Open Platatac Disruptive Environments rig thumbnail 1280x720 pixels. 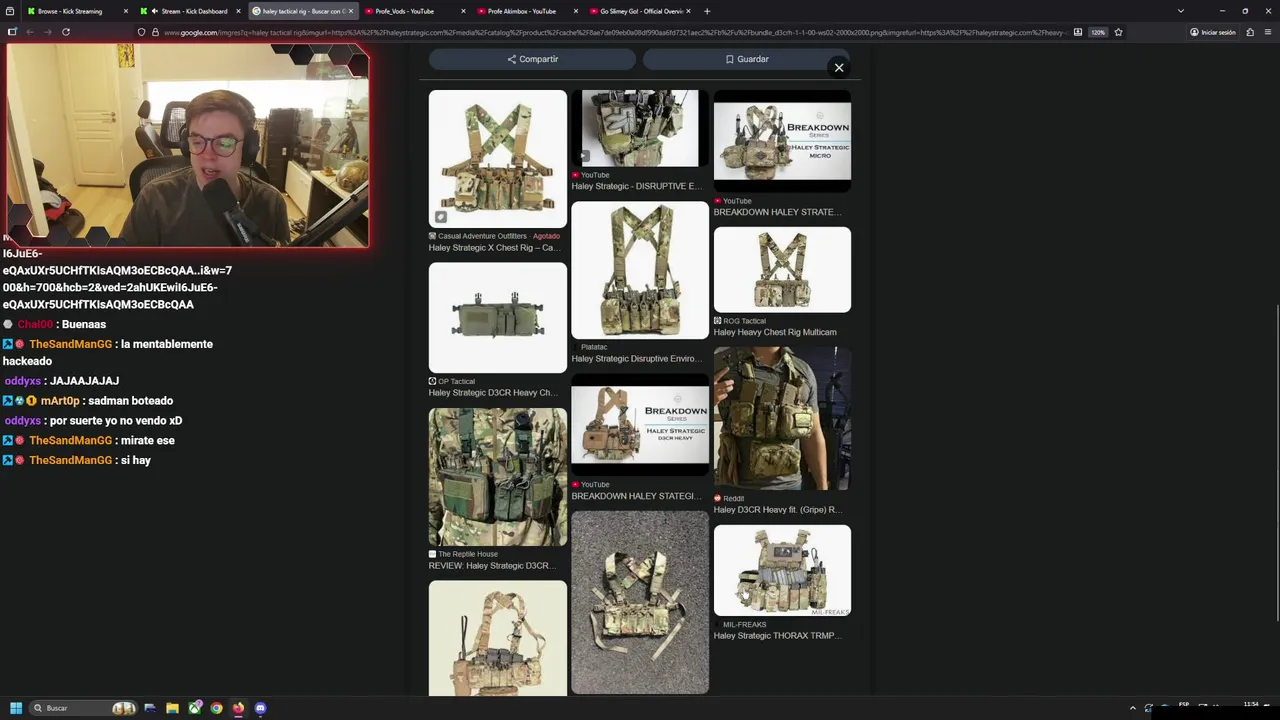coord(639,270)
